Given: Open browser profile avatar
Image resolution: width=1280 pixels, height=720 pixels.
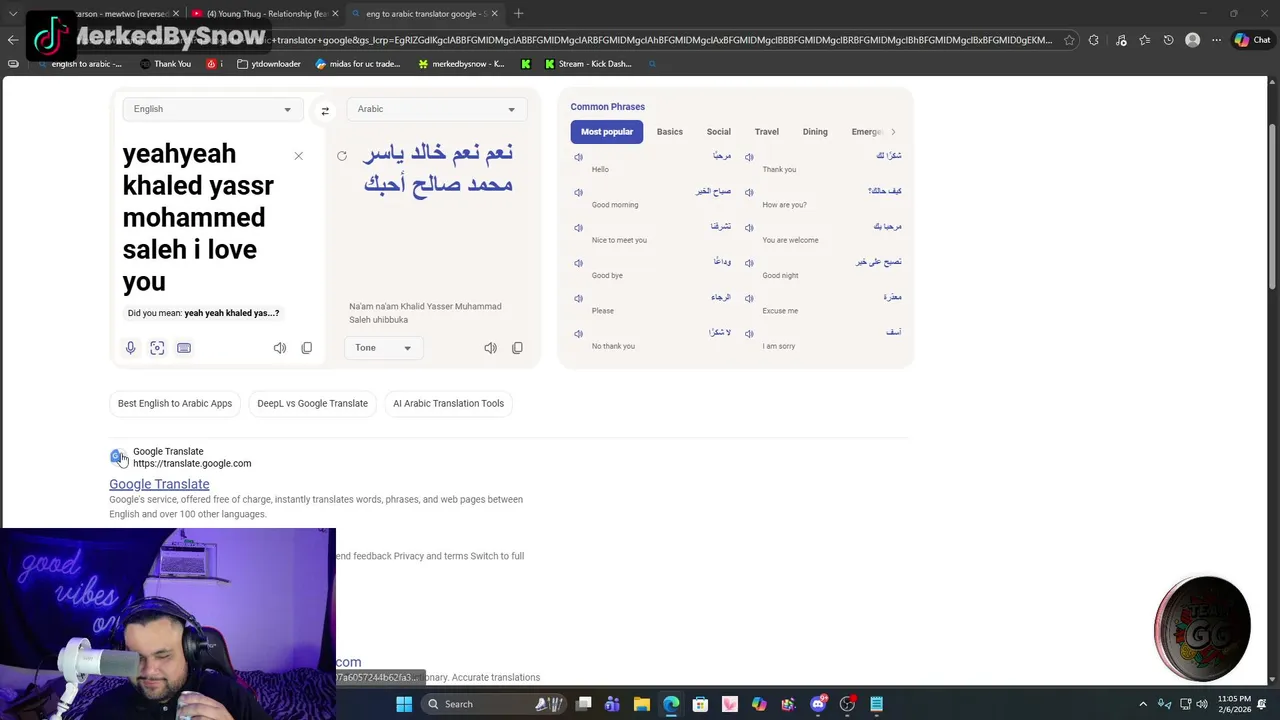Looking at the screenshot, I should (x=1192, y=40).
